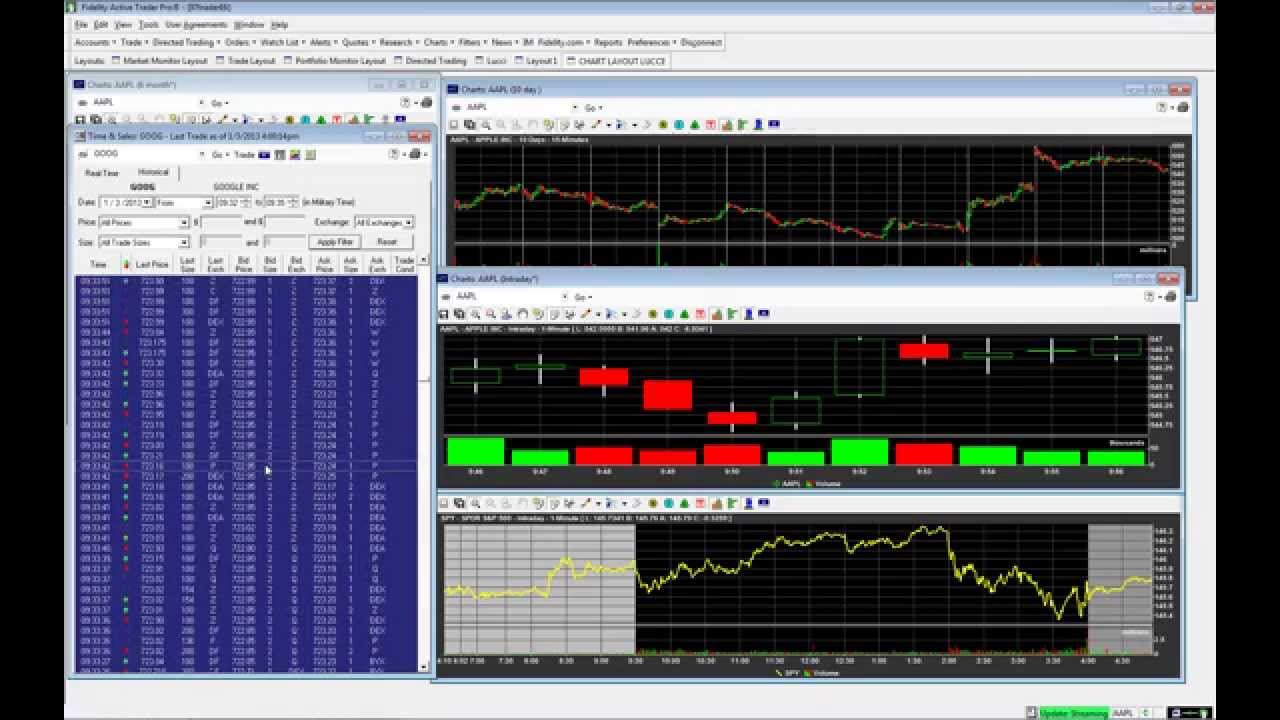
Task: Click the red calendar icon in 30-day chart toolbar
Action: tap(711, 124)
